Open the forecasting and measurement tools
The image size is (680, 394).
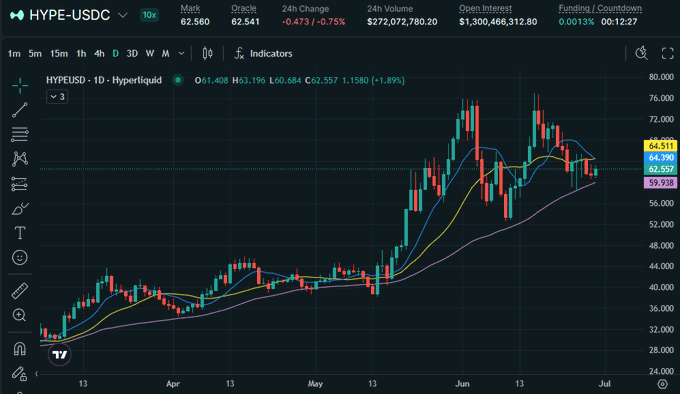[20, 184]
